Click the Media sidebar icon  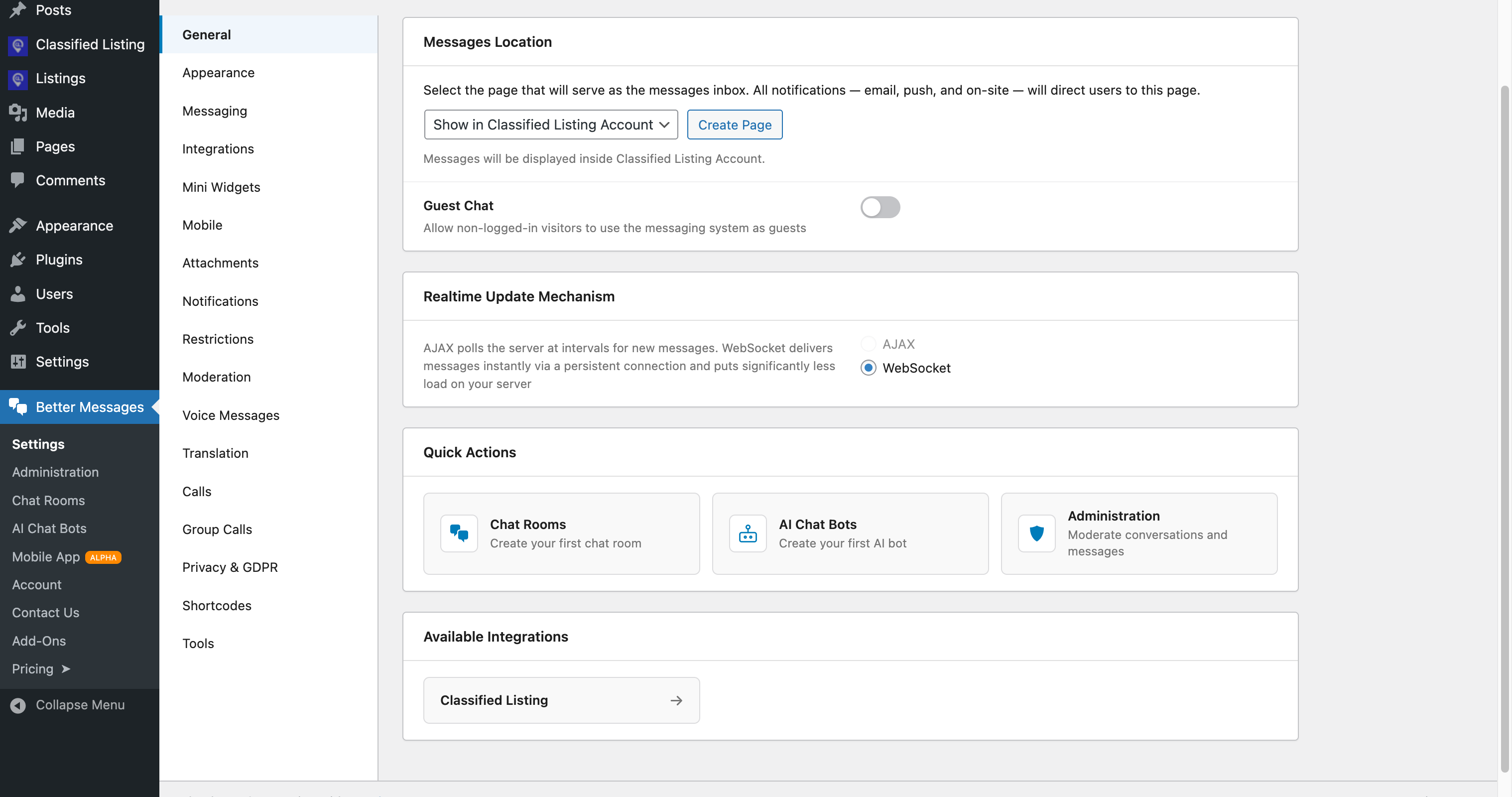tap(18, 113)
